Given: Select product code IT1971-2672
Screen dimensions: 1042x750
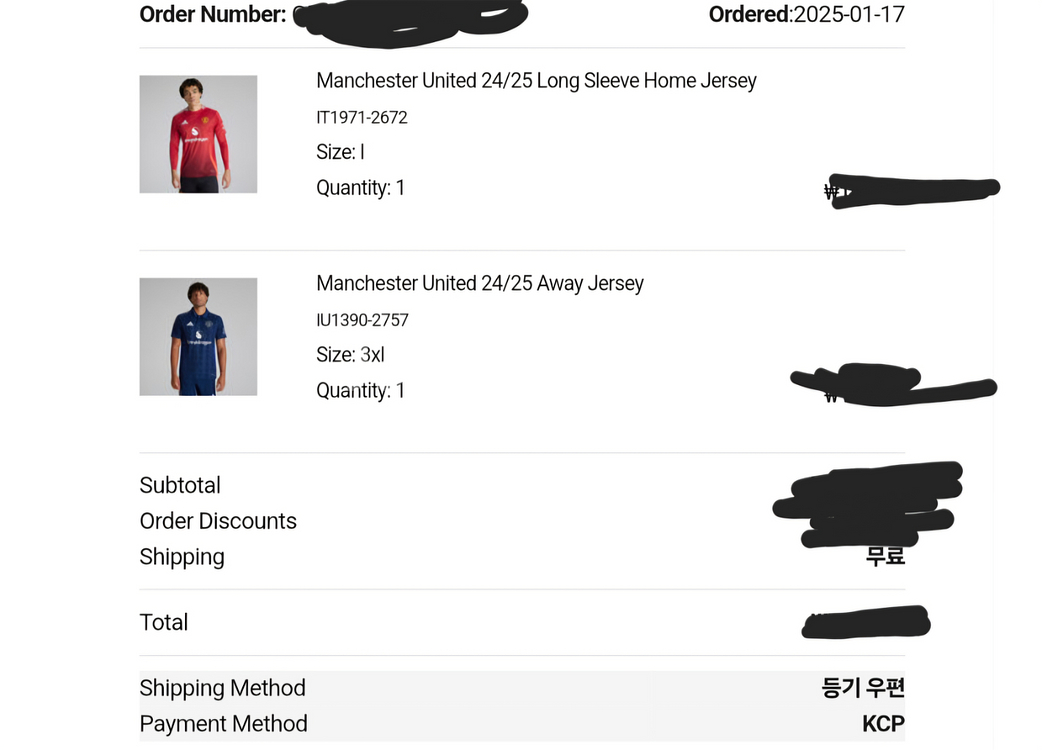Looking at the screenshot, I should point(362,118).
